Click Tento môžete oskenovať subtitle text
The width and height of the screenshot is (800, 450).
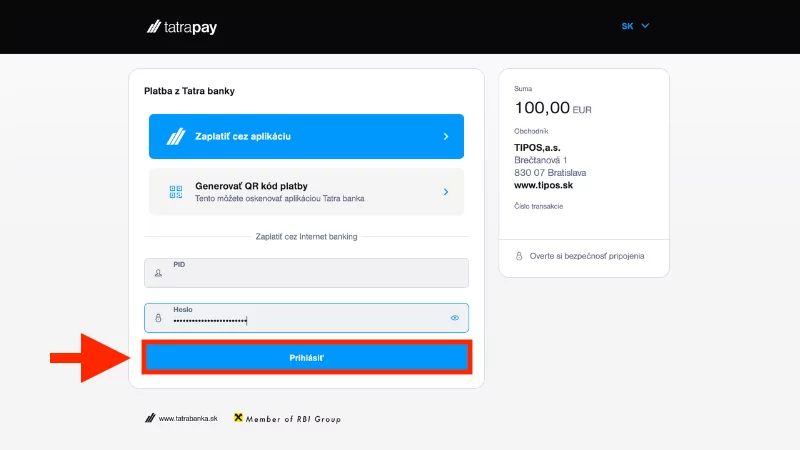coord(280,198)
